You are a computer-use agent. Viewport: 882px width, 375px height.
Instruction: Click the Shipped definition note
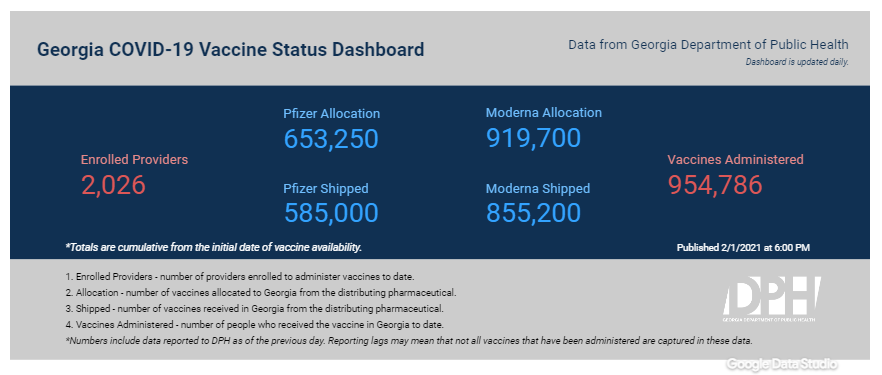point(255,309)
